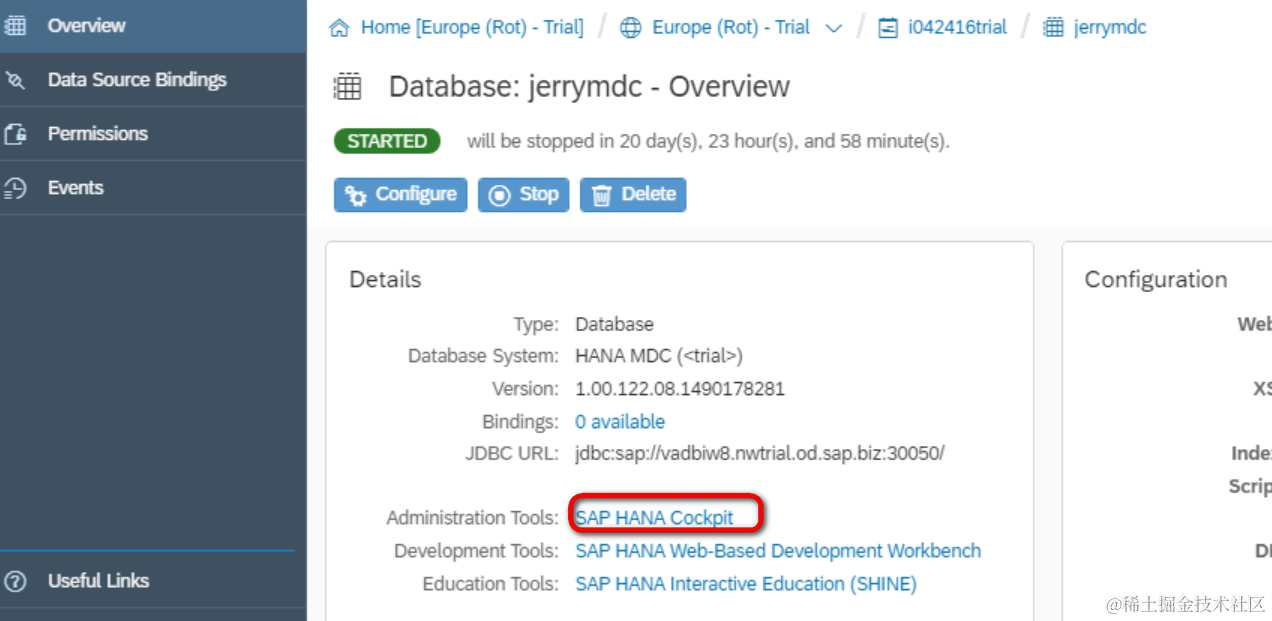This screenshot has height=621, width=1272.
Task: Click the HANA MDC (<trial>) value
Action: point(659,356)
